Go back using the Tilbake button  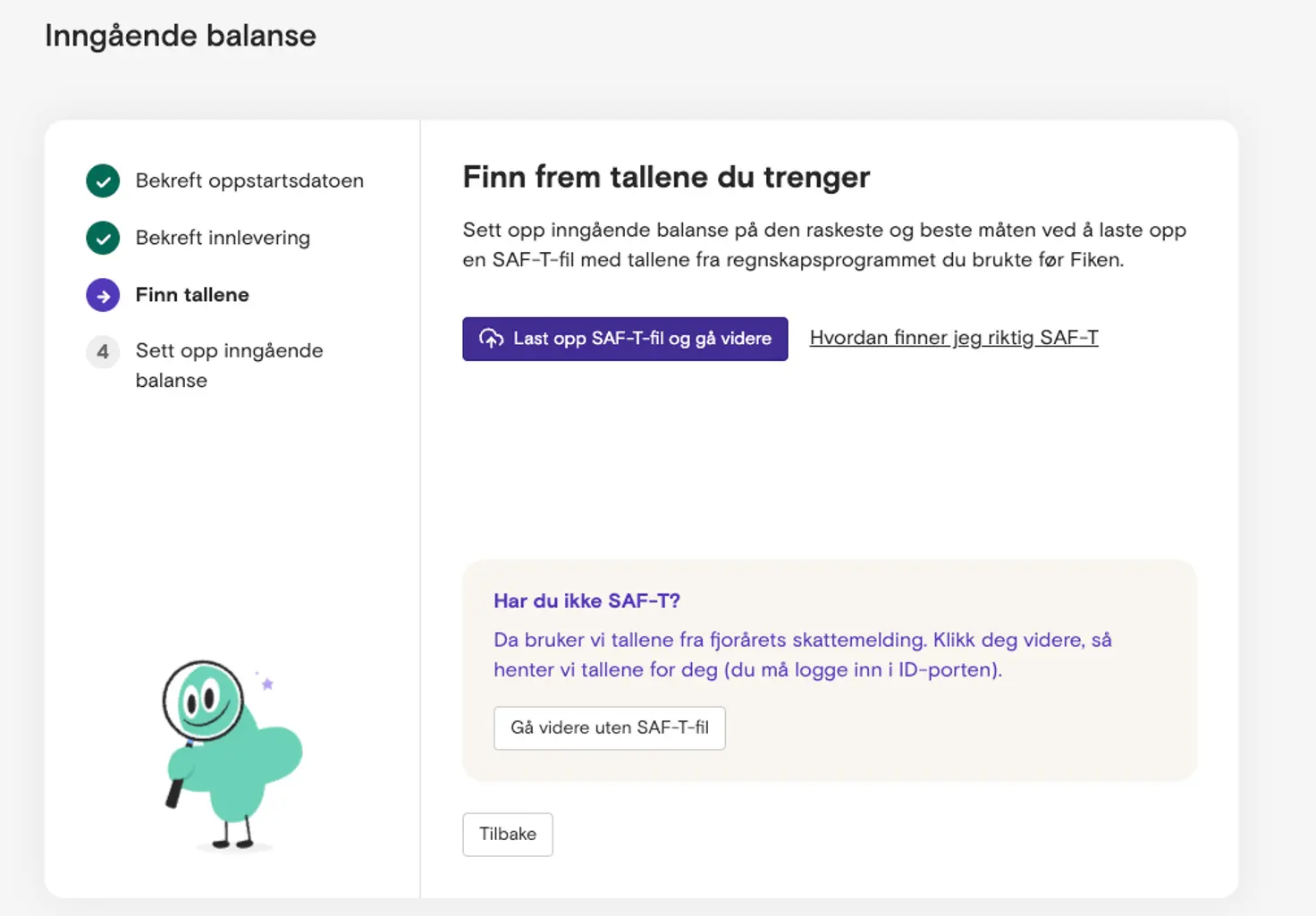pyautogui.click(x=507, y=834)
